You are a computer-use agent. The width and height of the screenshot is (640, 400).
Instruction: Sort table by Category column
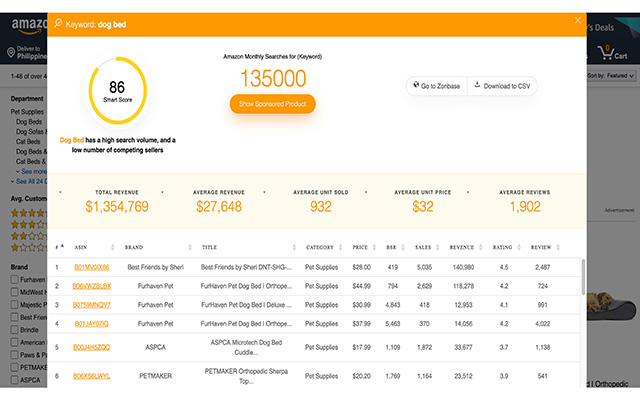pyautogui.click(x=324, y=247)
